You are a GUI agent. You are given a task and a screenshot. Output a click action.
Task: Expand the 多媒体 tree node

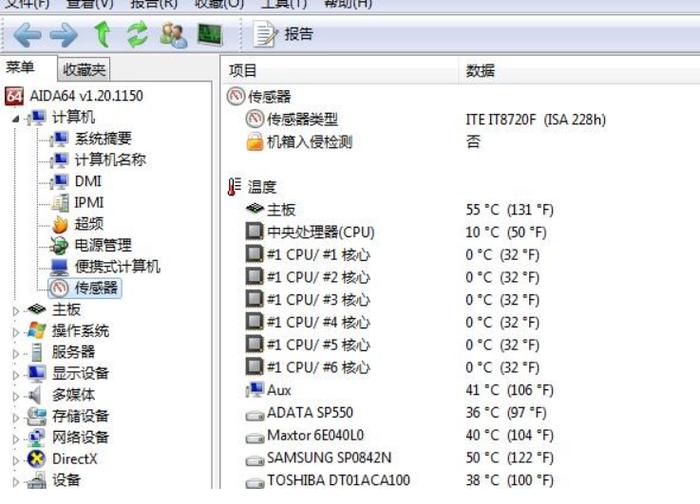pyautogui.click(x=16, y=396)
